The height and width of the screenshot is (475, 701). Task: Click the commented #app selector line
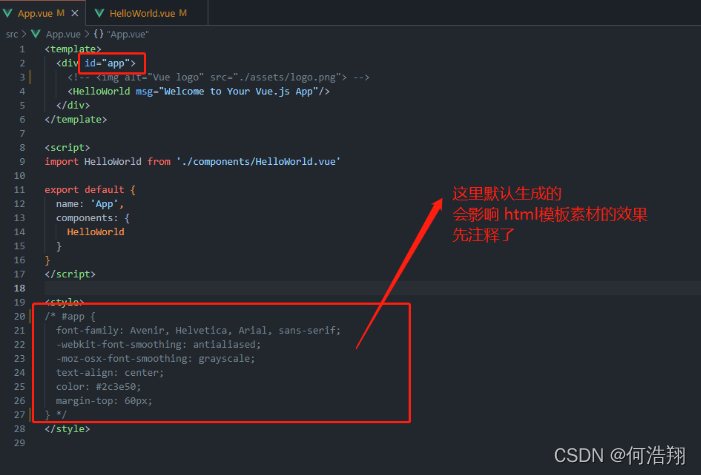click(70, 316)
